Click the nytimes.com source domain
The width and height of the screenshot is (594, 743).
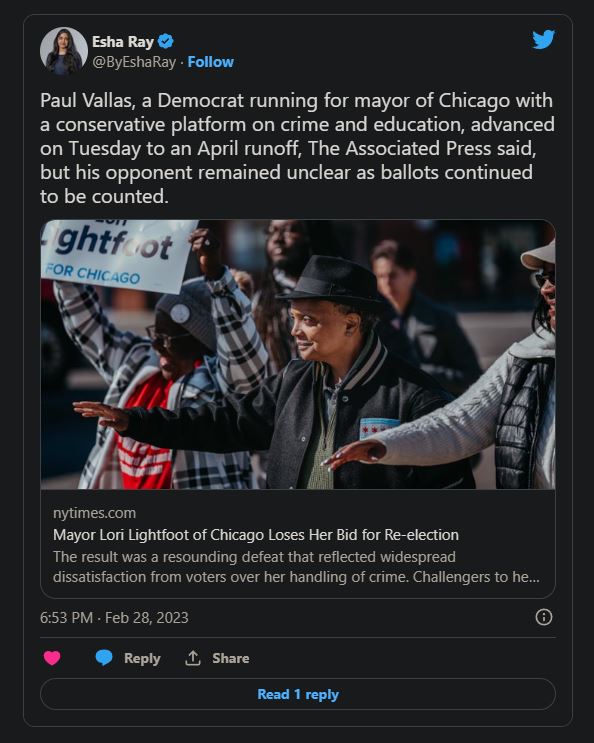(94, 513)
